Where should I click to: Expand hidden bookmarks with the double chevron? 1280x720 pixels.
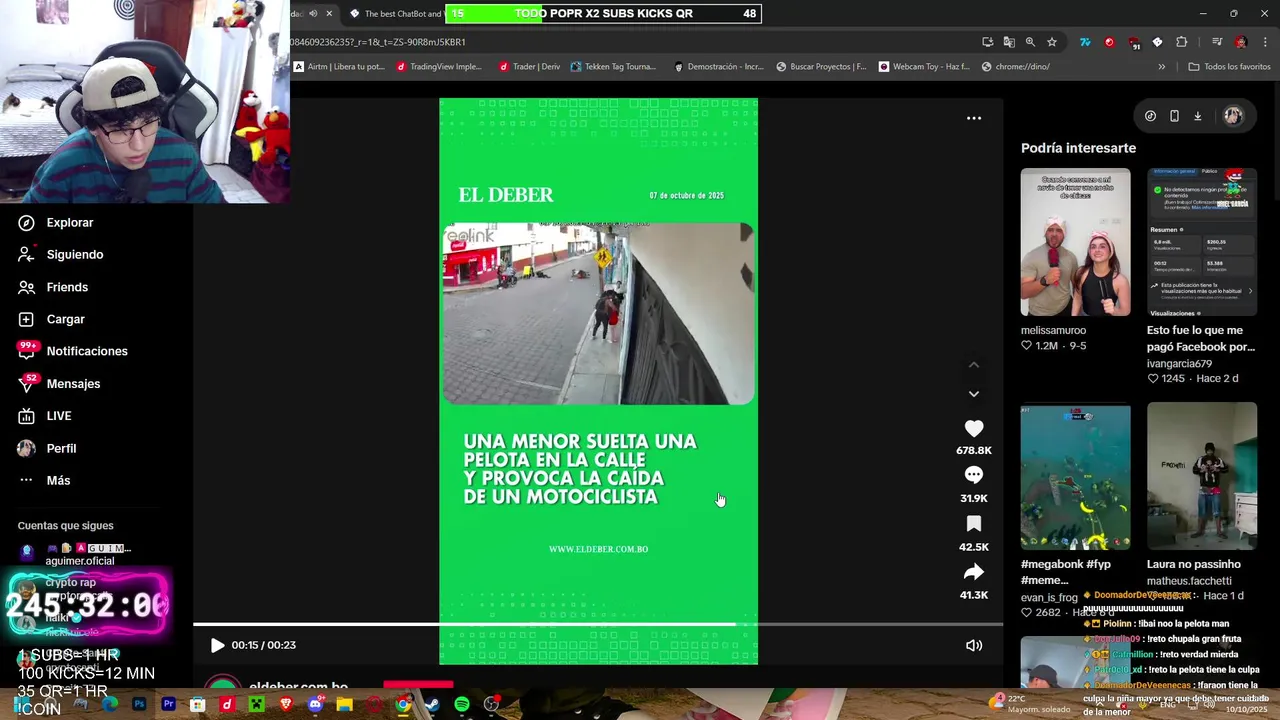pyautogui.click(x=1161, y=67)
